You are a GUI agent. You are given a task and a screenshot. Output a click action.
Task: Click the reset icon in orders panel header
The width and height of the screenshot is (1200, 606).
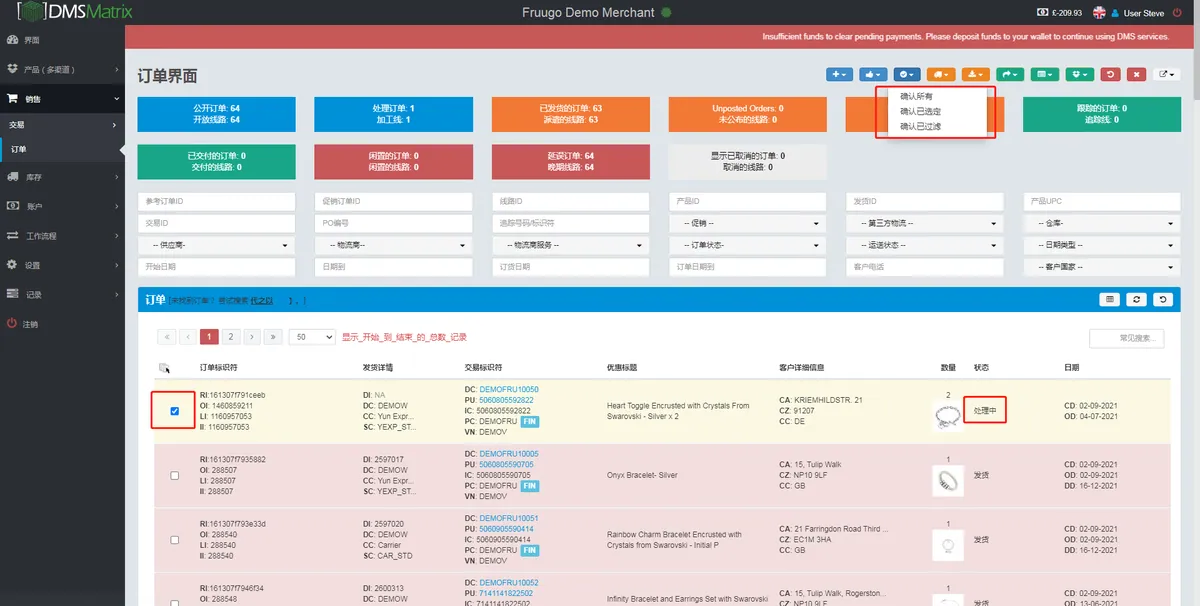click(x=1162, y=299)
